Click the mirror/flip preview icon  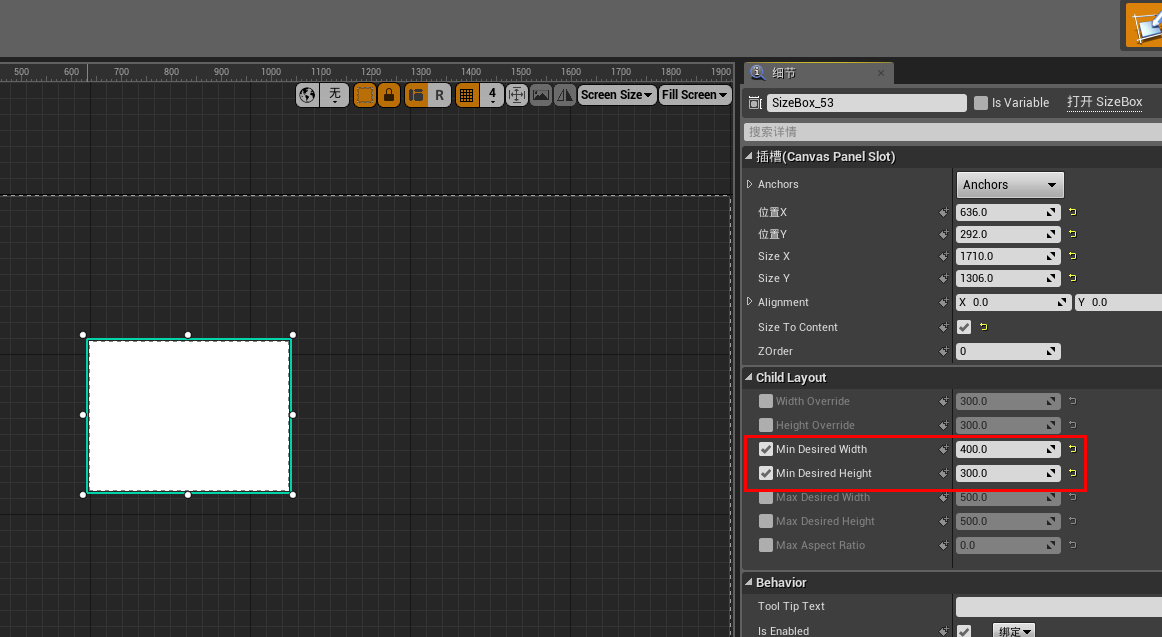pyautogui.click(x=564, y=95)
